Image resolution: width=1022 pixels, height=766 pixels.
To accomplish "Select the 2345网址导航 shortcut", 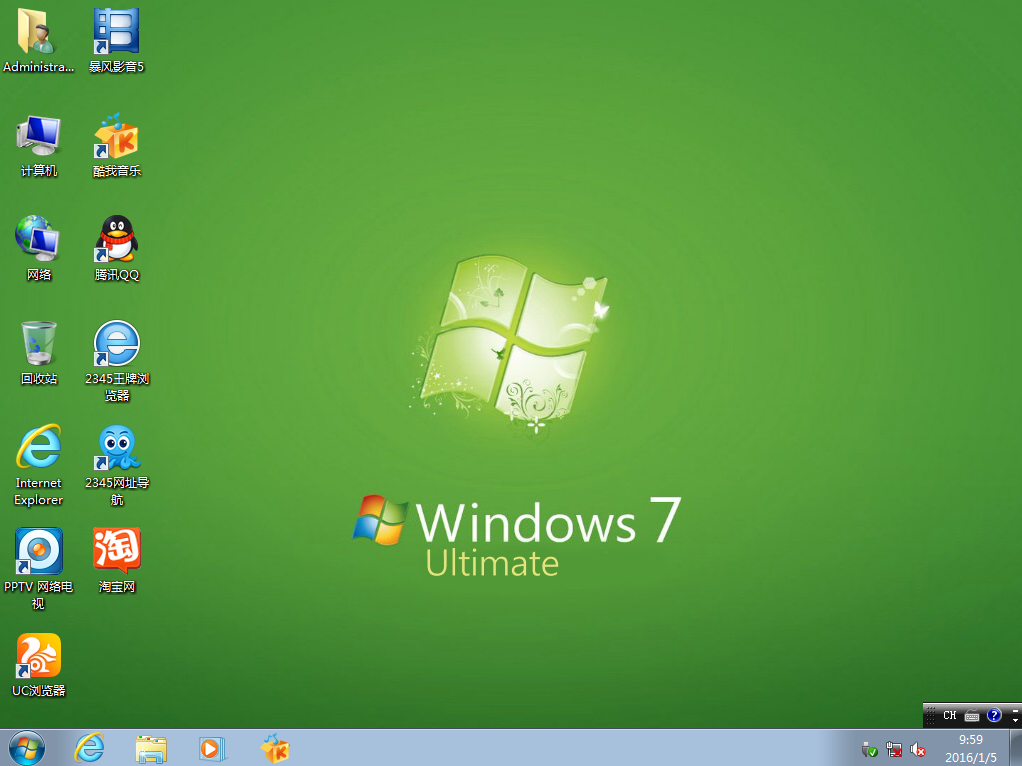I will pyautogui.click(x=116, y=449).
